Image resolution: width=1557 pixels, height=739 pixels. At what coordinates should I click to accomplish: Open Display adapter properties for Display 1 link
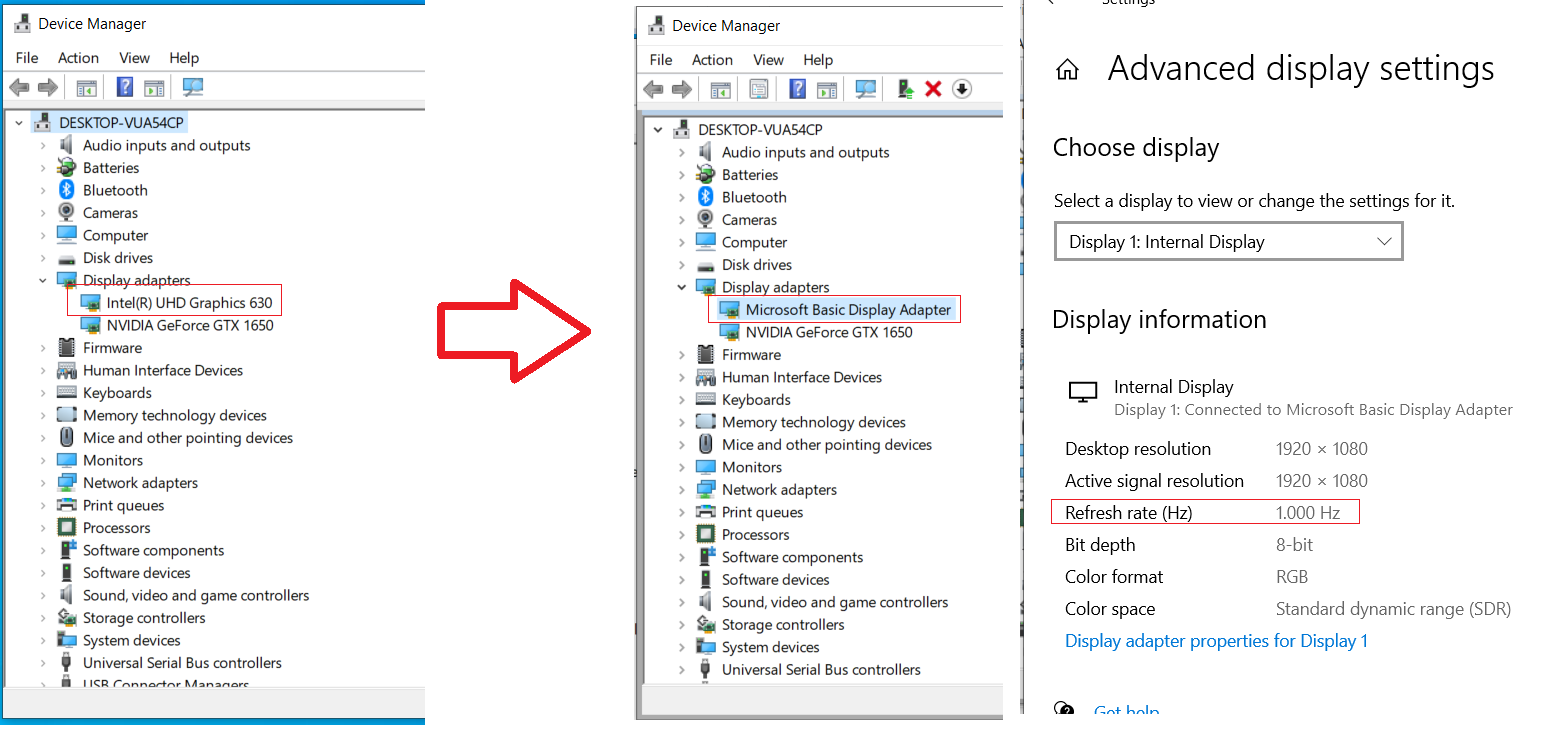[x=1216, y=641]
